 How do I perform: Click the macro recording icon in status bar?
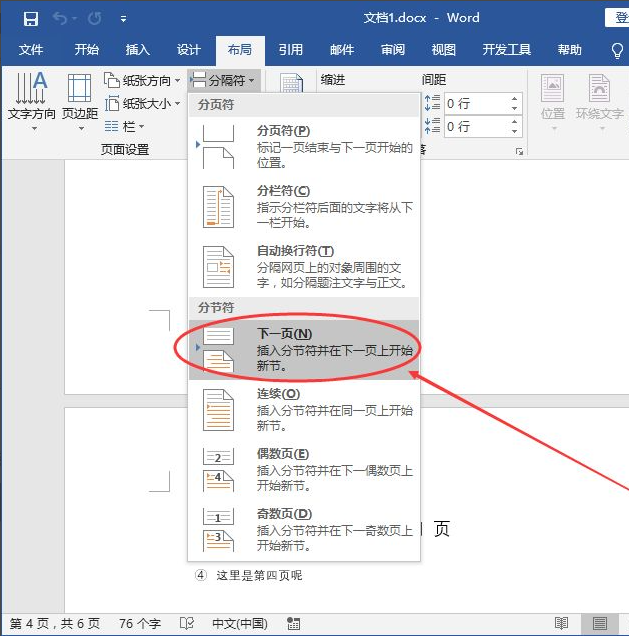click(293, 624)
